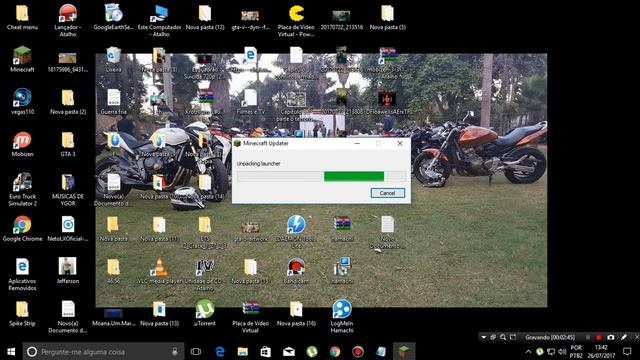Launch vegas110 from the desktop
640x360 pixels.
tap(22, 101)
